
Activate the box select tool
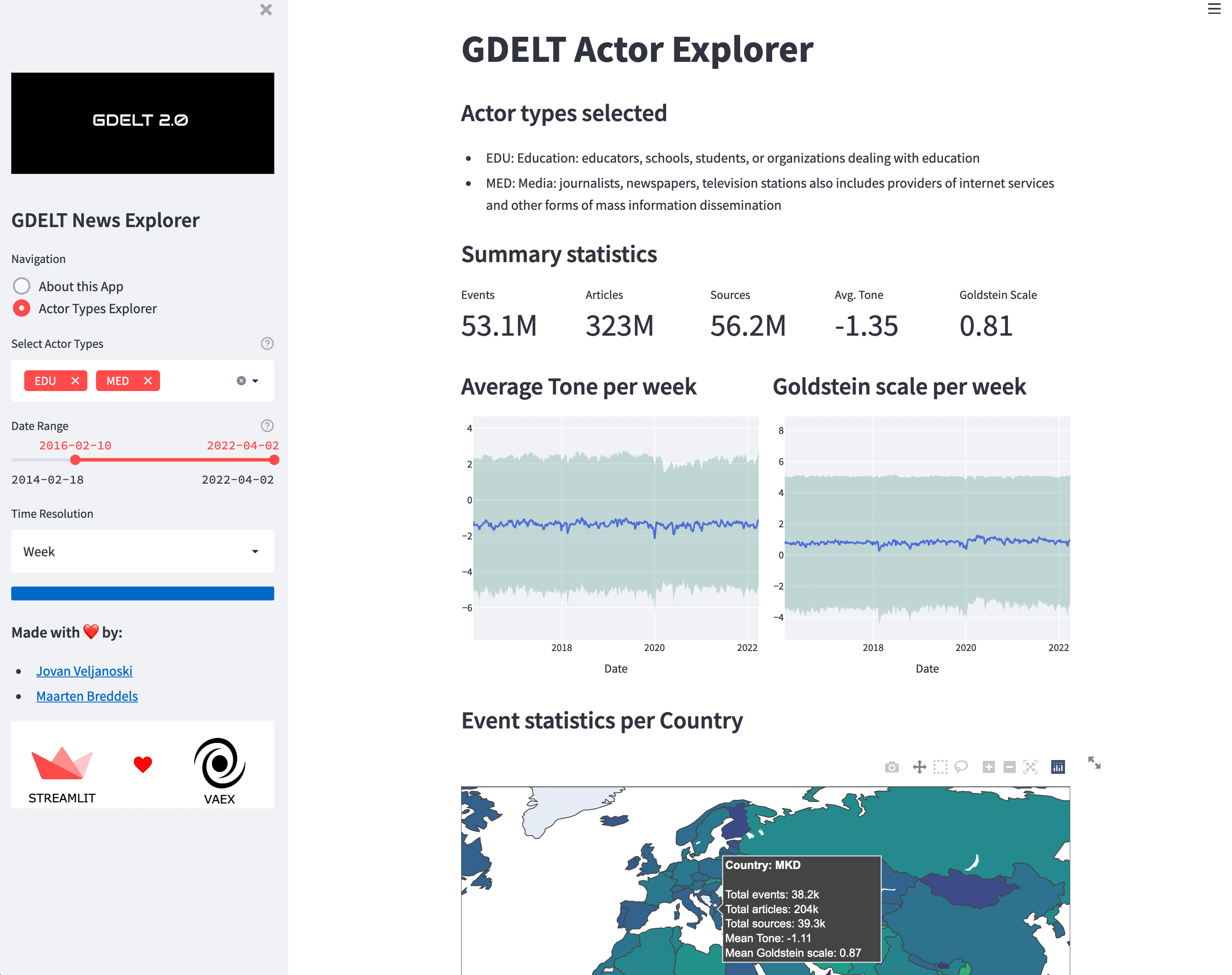940,767
